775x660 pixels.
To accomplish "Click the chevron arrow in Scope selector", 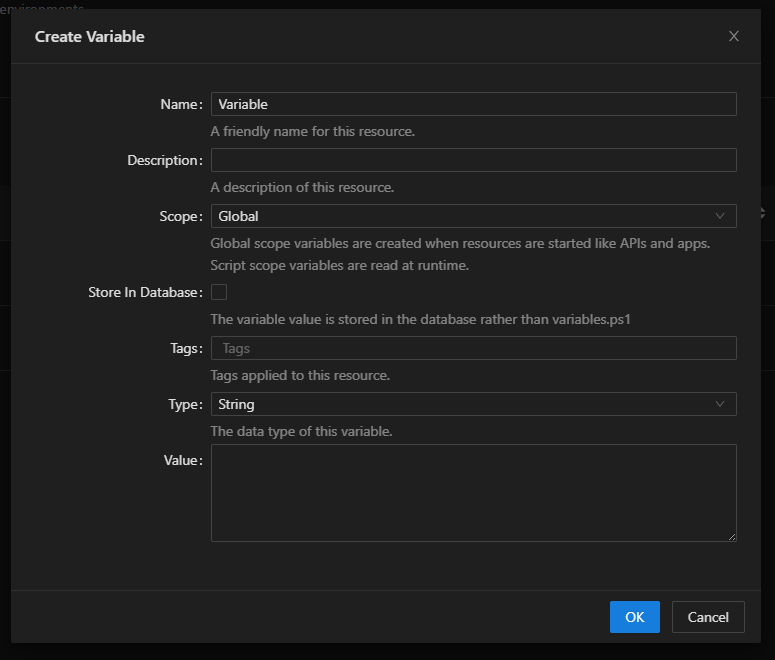I will 720,216.
